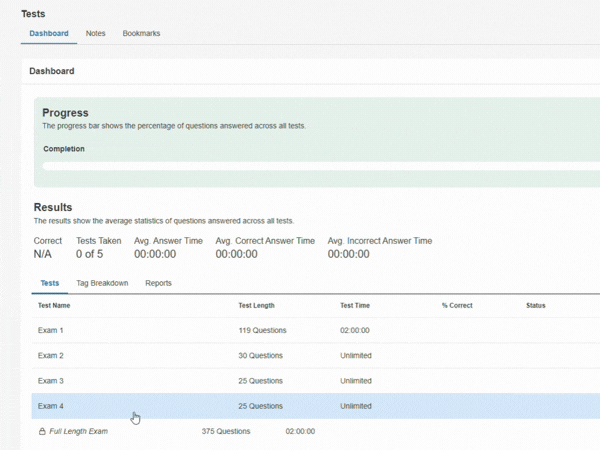Click the % Correct column header
The image size is (600, 450).
click(457, 305)
